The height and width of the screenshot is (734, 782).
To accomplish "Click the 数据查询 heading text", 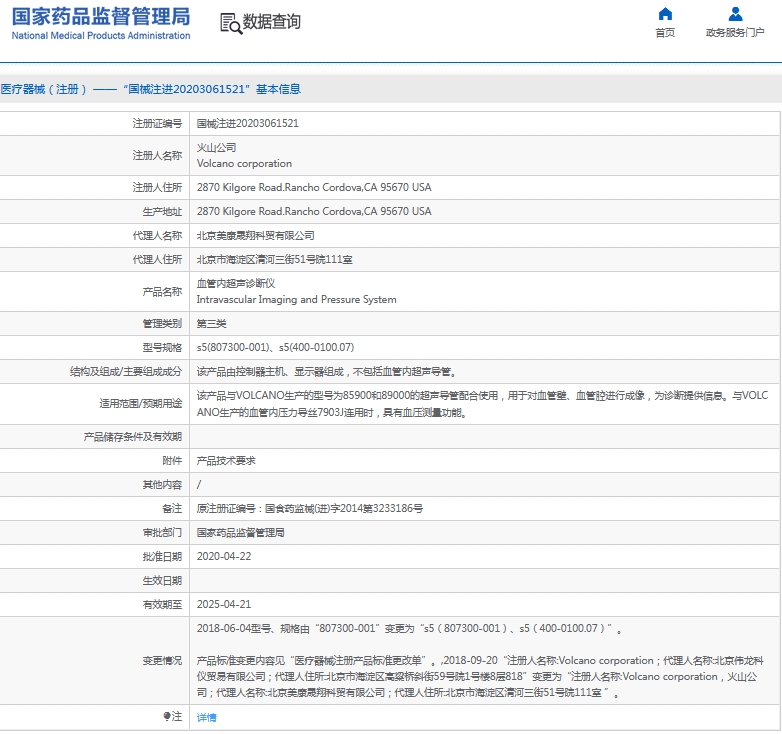I will (x=271, y=21).
